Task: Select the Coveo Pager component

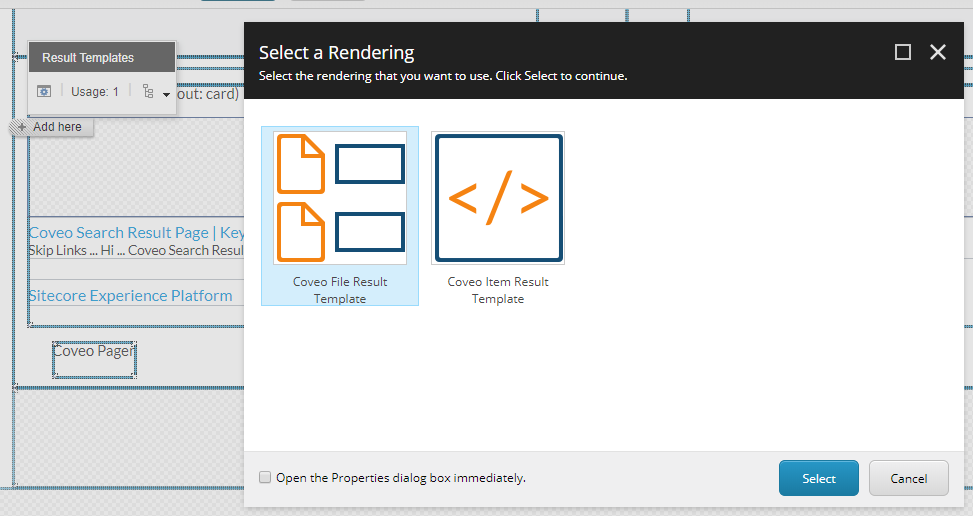Action: tap(94, 359)
